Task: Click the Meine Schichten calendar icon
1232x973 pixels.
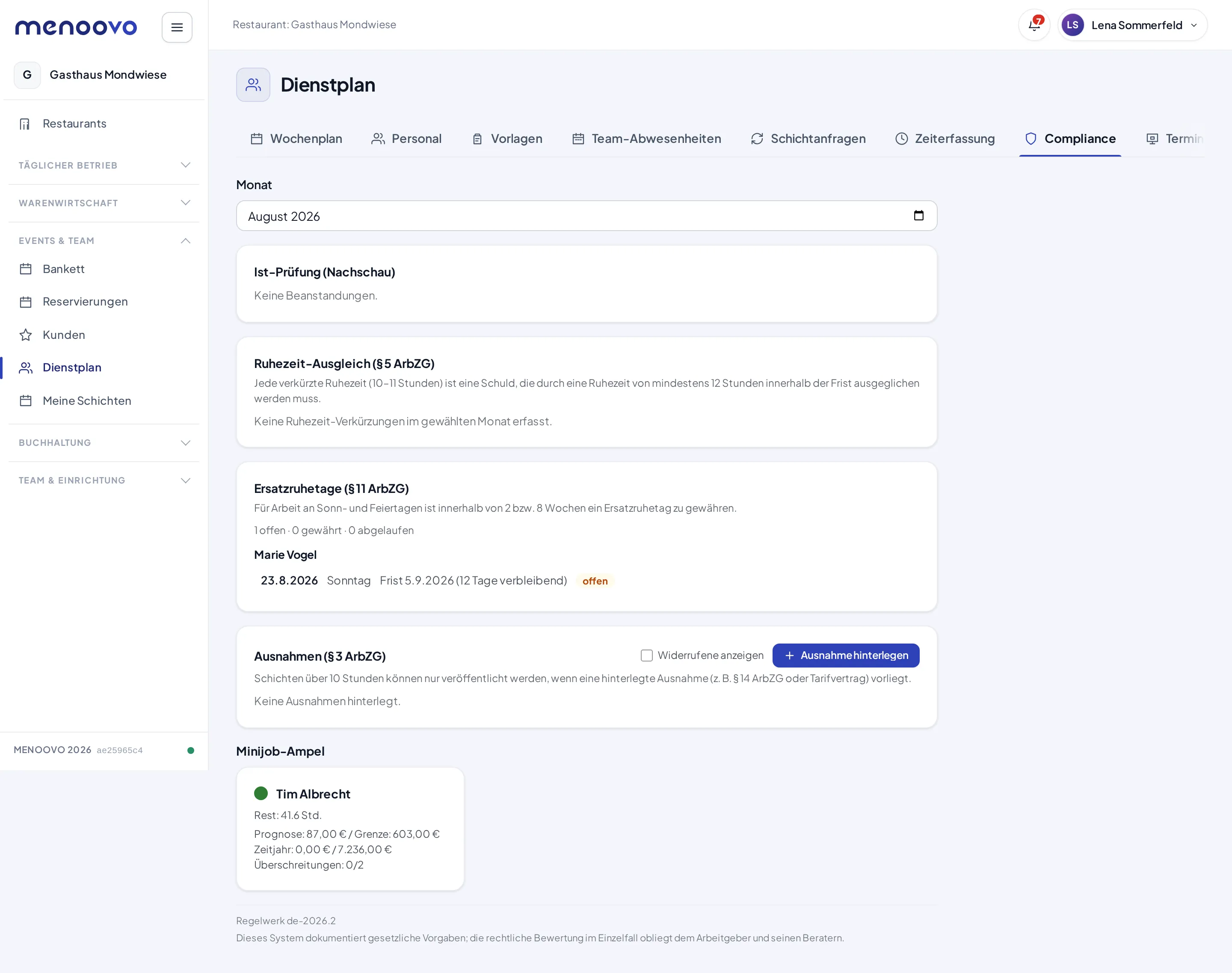Action: pyautogui.click(x=26, y=400)
